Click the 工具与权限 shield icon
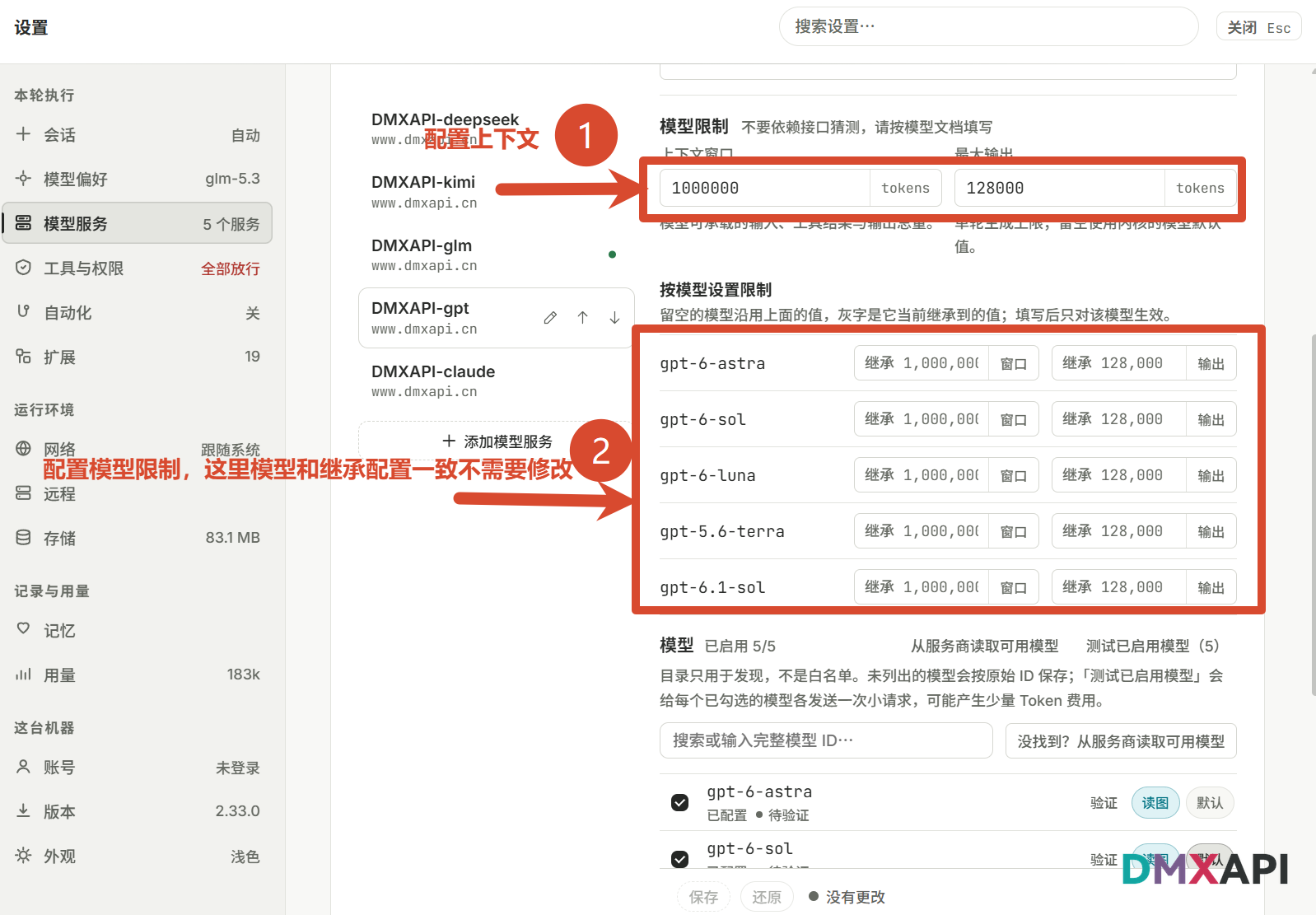This screenshot has width=1316, height=915. 23,268
